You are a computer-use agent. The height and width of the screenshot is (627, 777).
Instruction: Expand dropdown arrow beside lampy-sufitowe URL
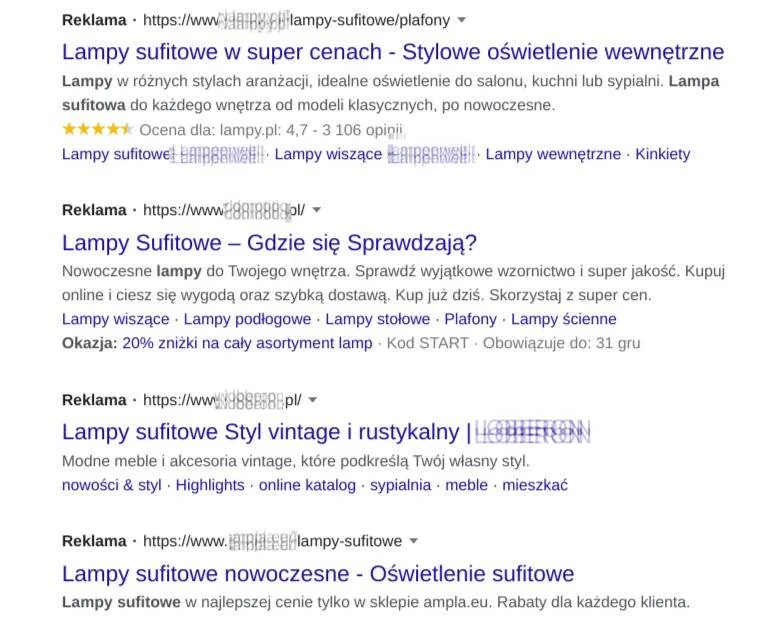[413, 541]
